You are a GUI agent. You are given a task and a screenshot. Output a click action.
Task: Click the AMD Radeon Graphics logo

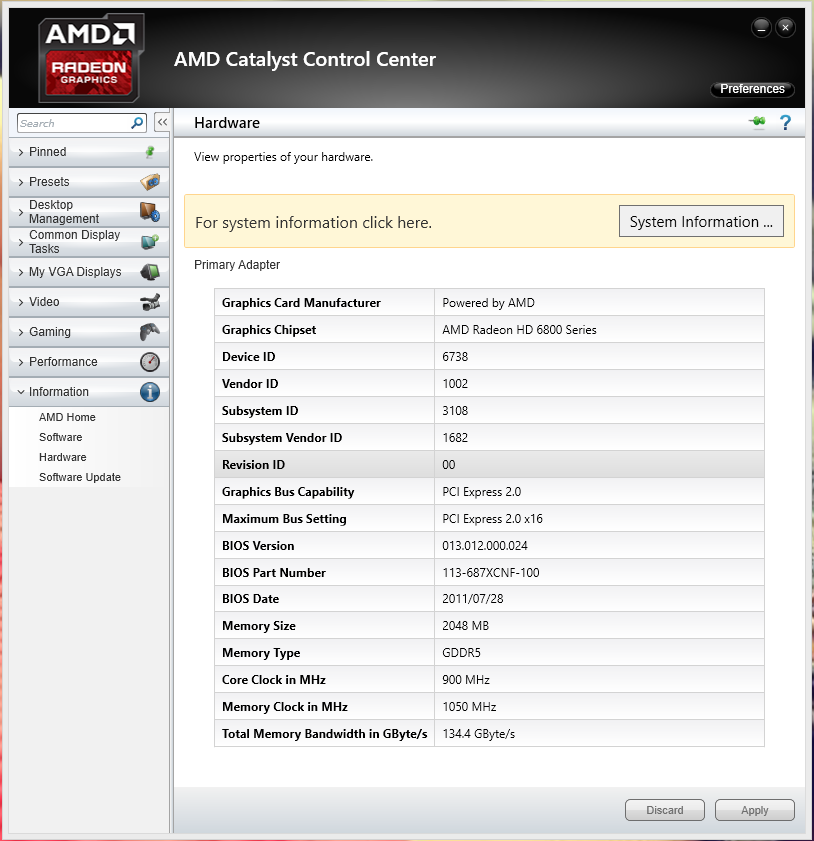[91, 58]
